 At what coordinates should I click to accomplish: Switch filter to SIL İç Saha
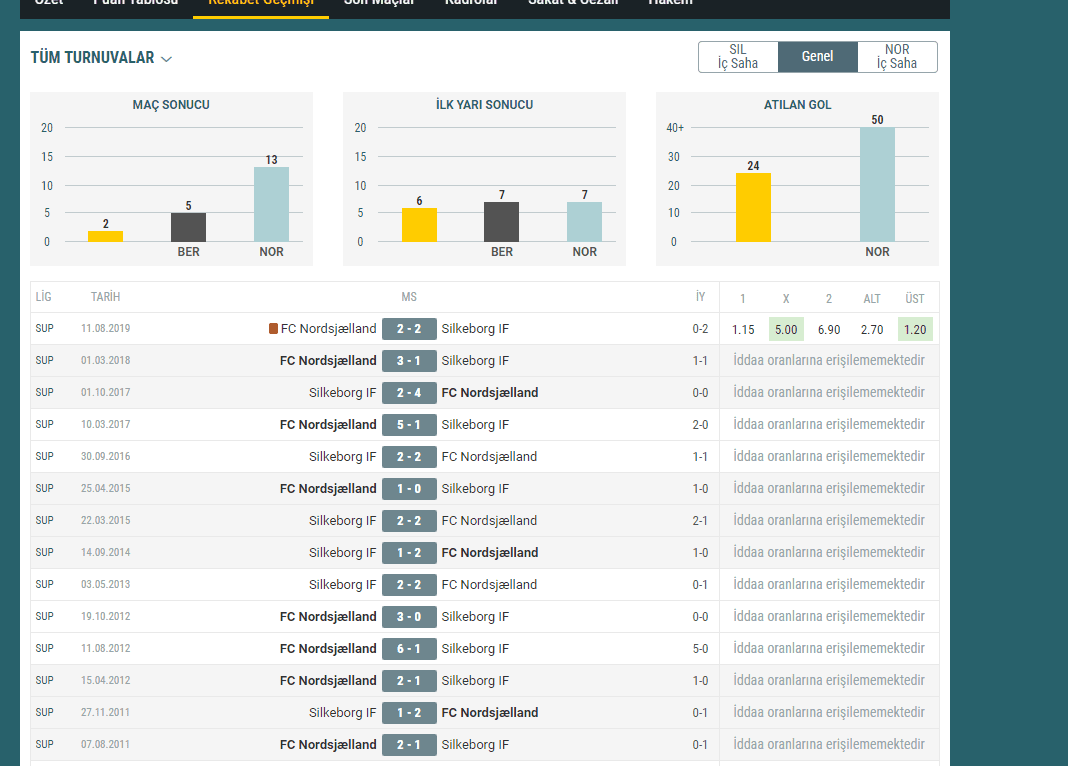click(738, 57)
